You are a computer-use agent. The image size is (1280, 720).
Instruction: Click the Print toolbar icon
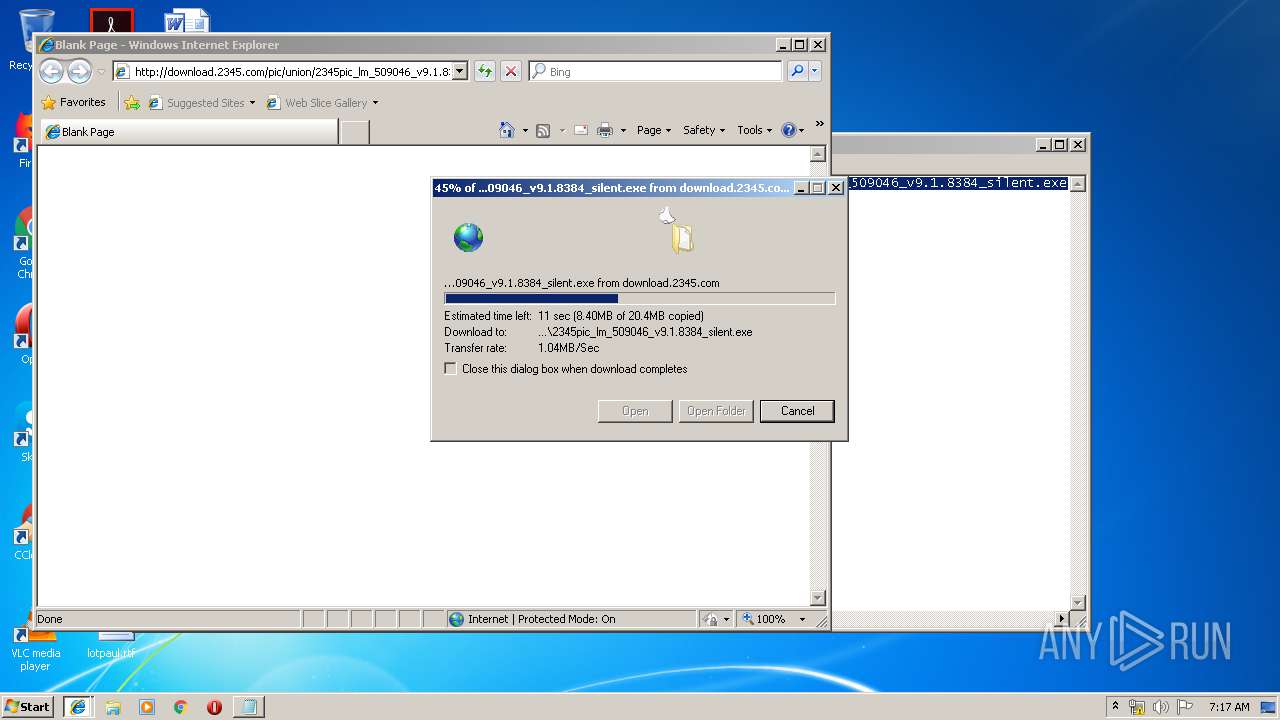[x=605, y=130]
